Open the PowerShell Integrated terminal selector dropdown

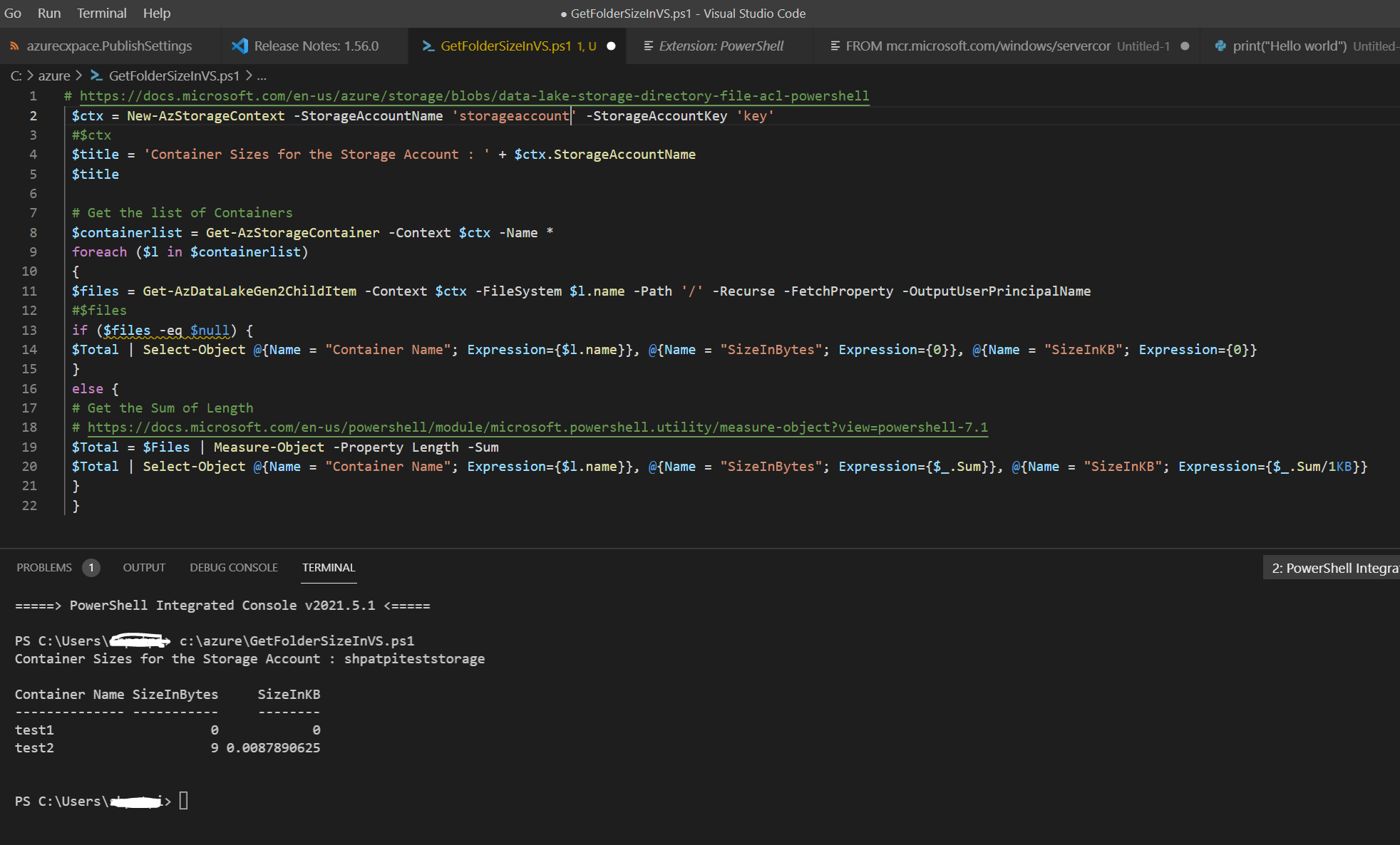pos(1332,568)
